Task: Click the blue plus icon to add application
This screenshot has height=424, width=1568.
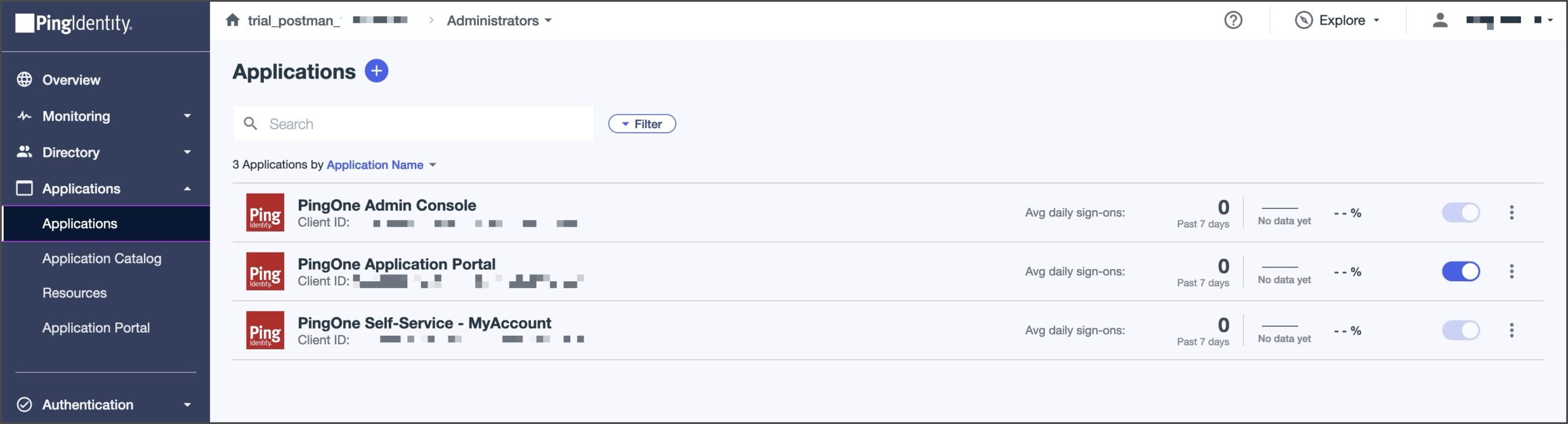Action: [376, 71]
